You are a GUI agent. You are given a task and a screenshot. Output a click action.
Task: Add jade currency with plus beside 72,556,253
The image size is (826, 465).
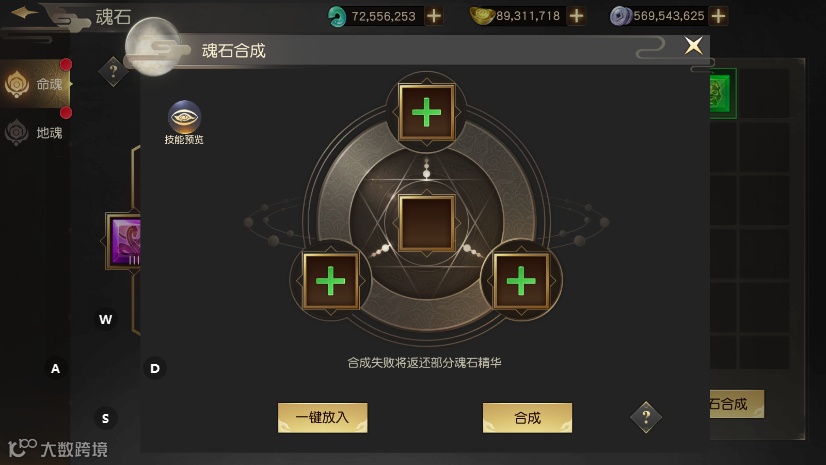[x=434, y=16]
